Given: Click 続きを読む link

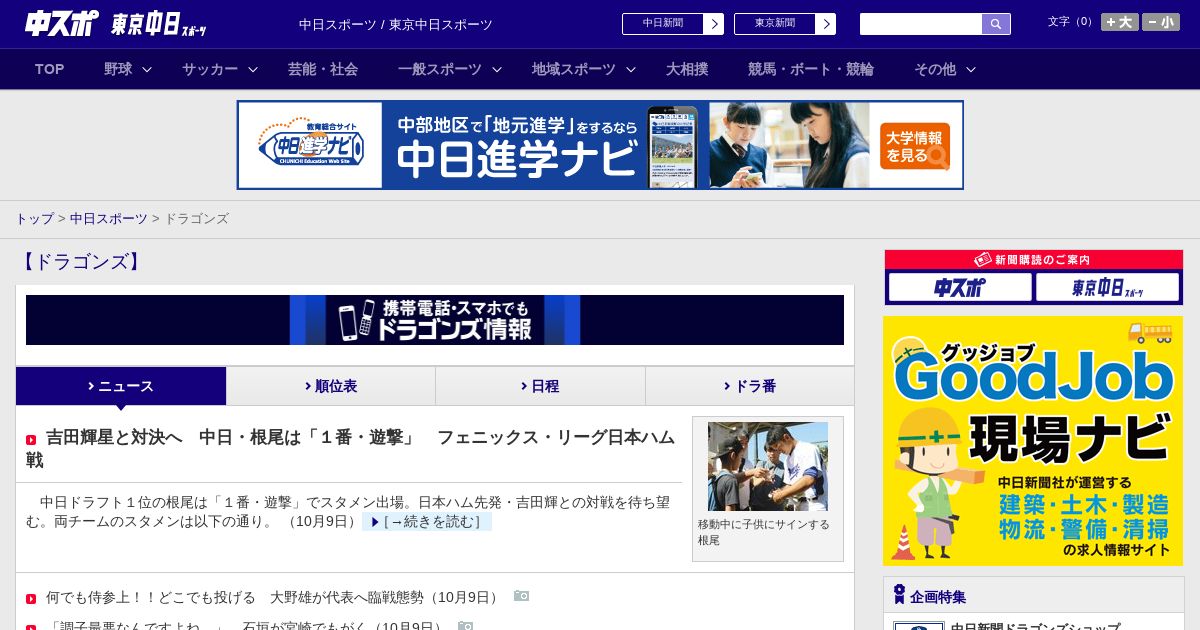Looking at the screenshot, I should 427,522.
